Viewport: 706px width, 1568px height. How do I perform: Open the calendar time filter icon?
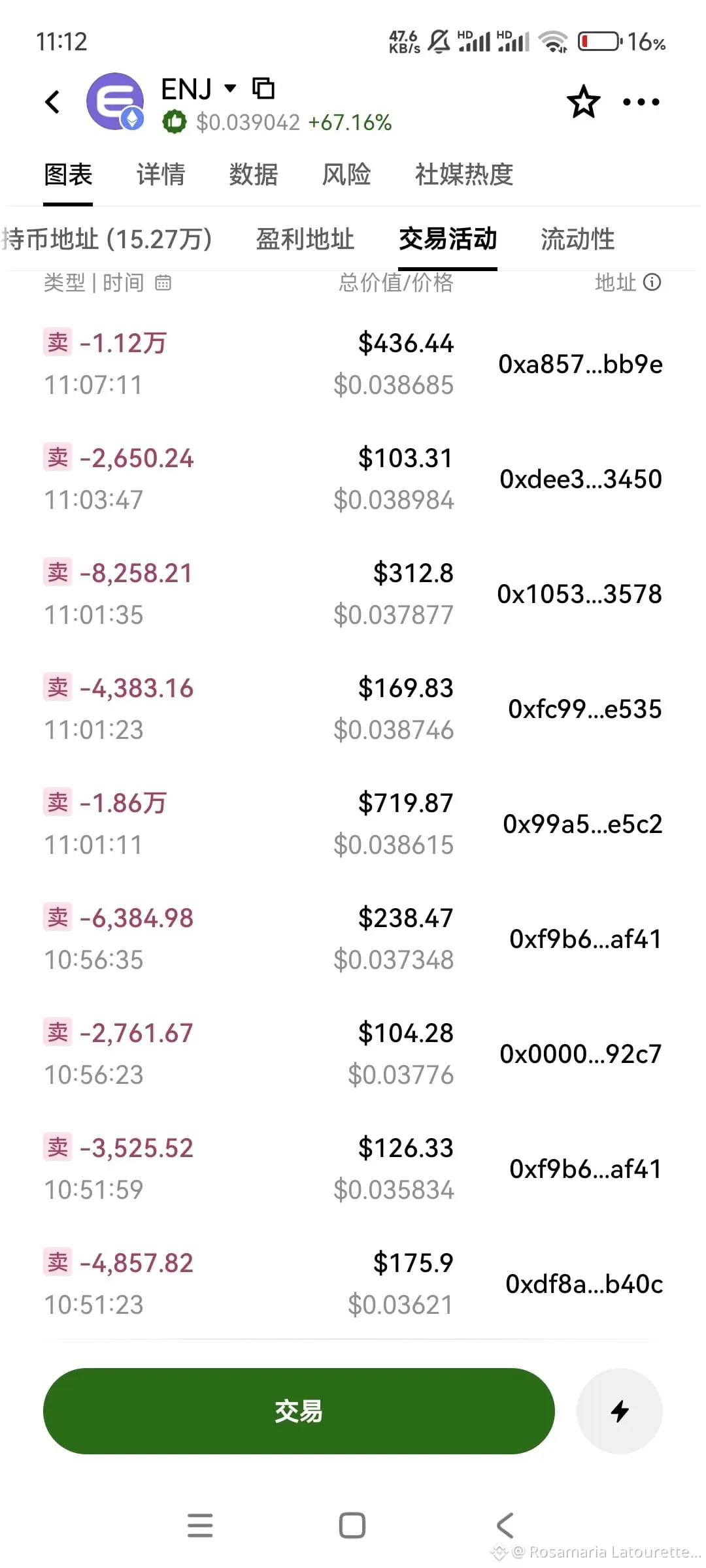[x=163, y=283]
